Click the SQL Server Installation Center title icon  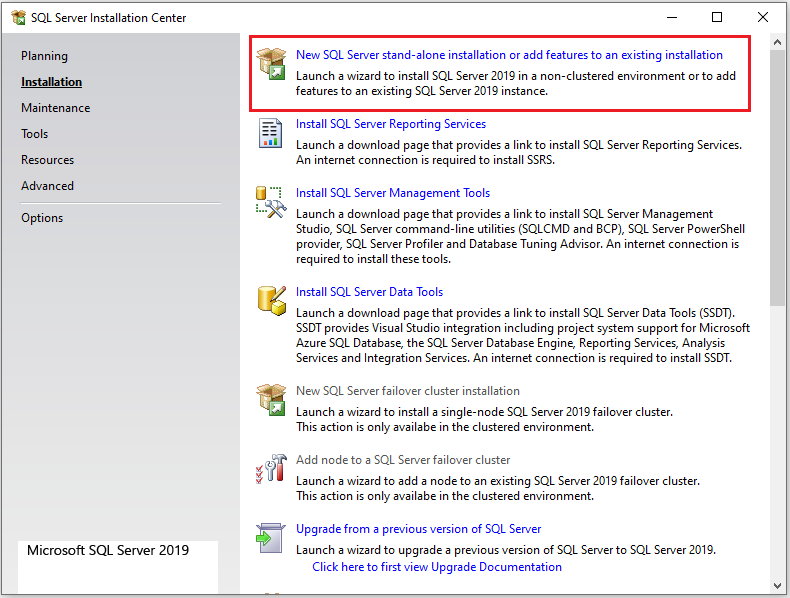pos(18,17)
